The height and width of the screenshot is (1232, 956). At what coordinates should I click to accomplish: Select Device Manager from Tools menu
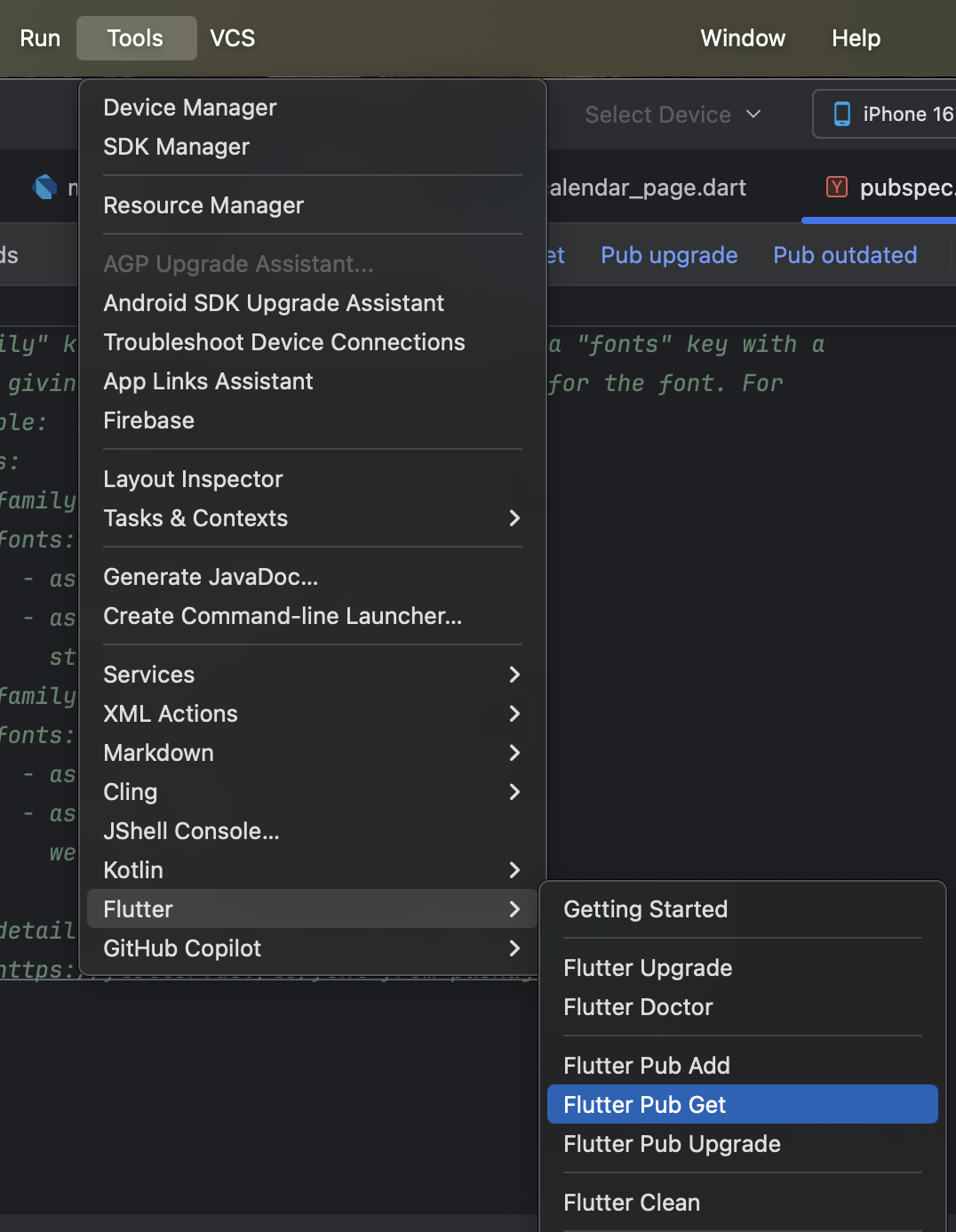[x=313, y=108]
